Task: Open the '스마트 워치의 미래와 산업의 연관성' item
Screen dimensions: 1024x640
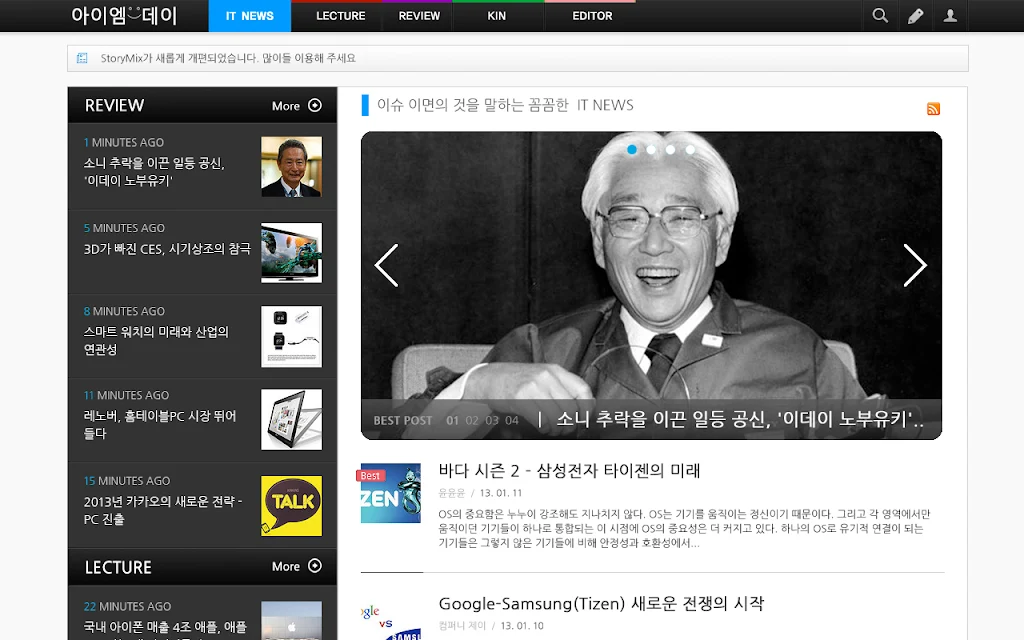Action: click(156, 340)
